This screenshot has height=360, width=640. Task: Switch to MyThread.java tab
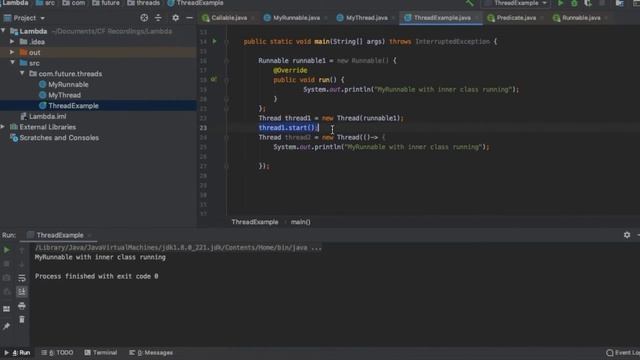click(x=366, y=18)
